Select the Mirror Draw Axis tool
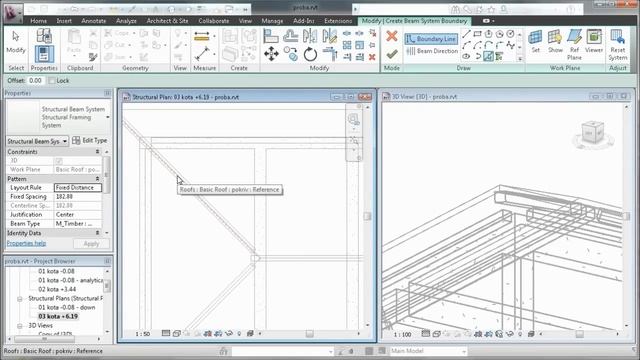The image size is (640, 360). pyautogui.click(x=329, y=36)
